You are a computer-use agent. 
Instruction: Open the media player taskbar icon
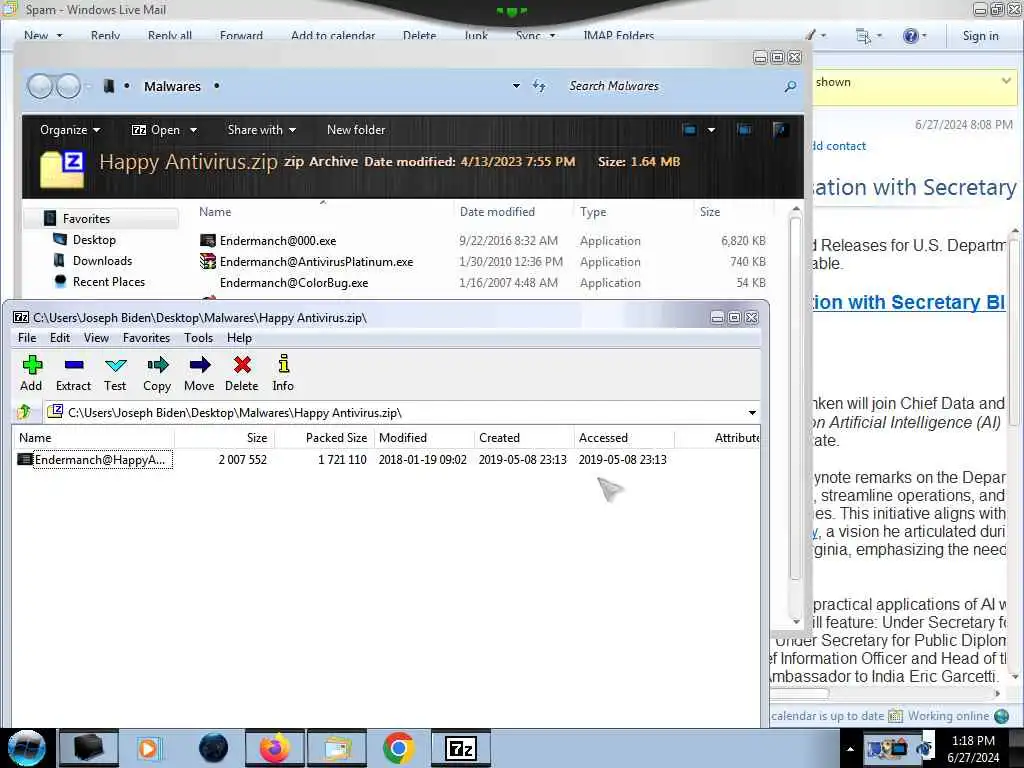149,748
